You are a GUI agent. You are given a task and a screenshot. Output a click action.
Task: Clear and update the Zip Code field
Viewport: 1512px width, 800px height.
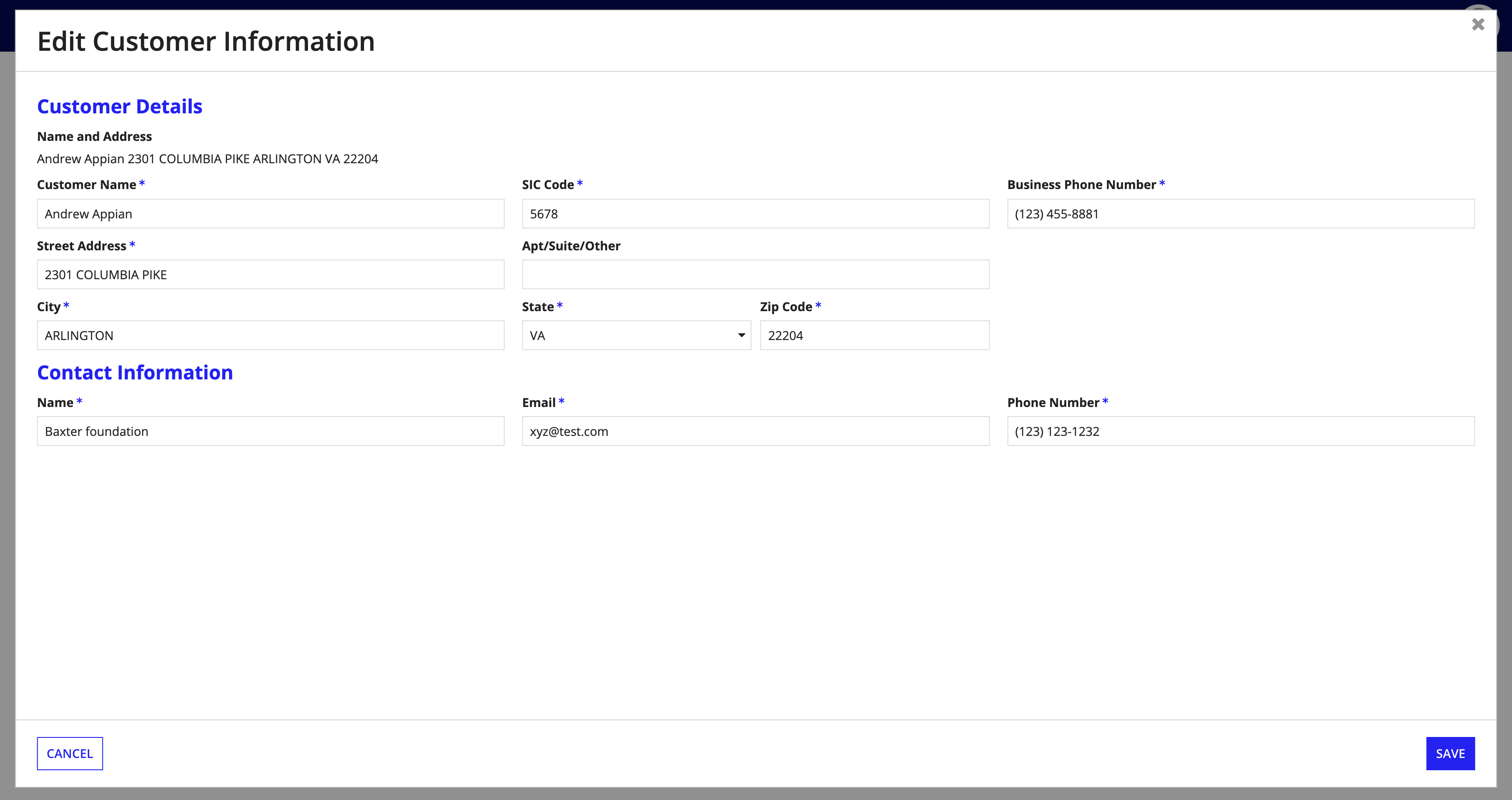coord(872,335)
